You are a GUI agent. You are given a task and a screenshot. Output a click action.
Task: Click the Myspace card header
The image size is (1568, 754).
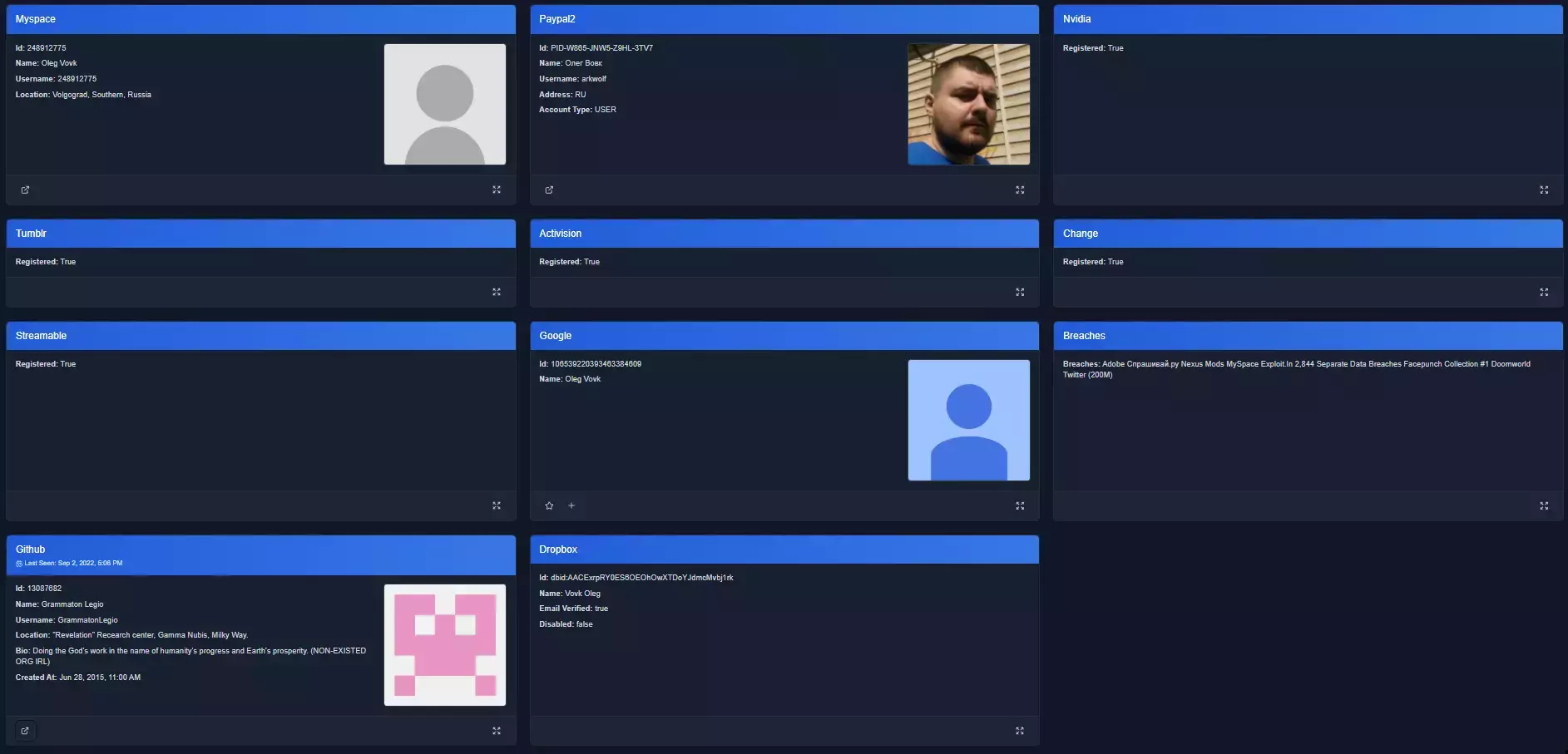tap(261, 19)
